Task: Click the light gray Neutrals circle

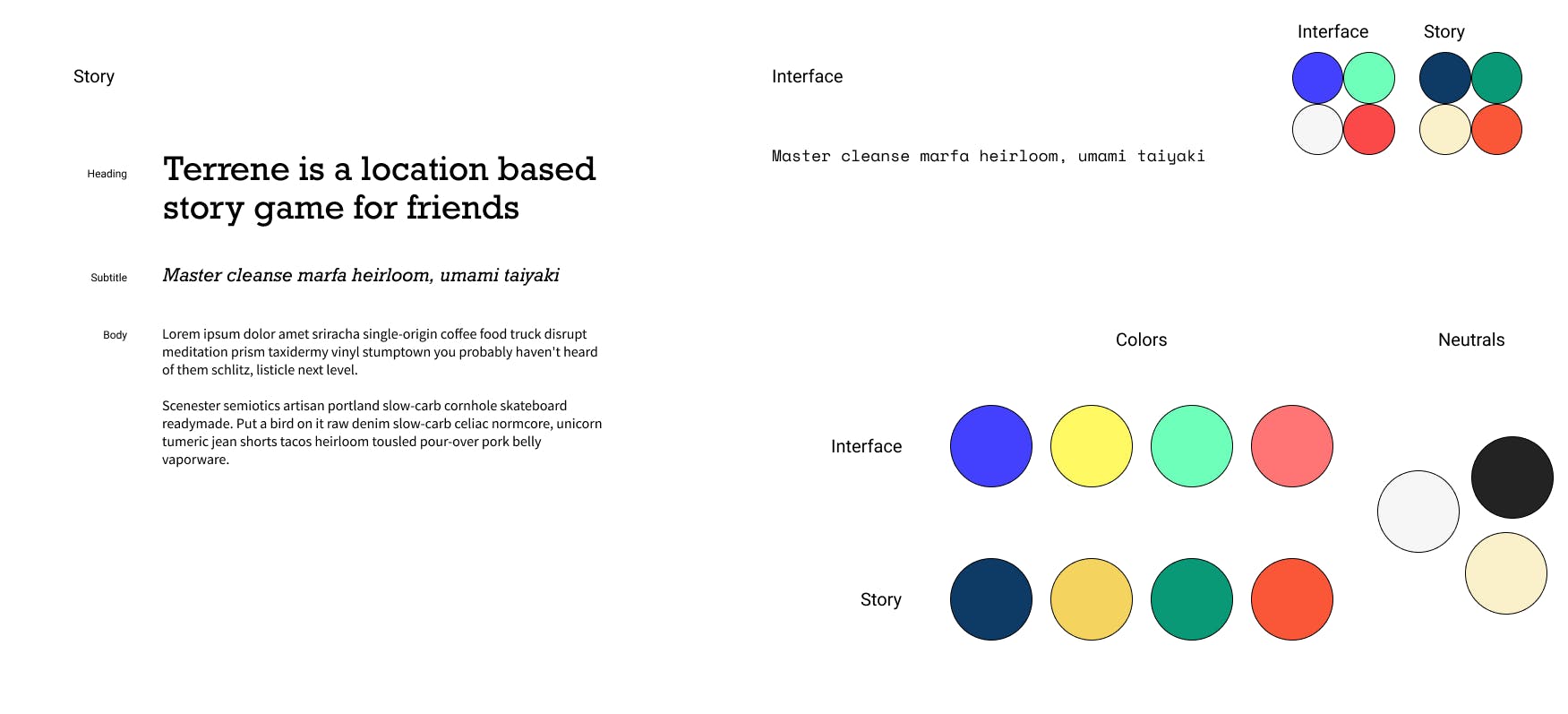Action: tap(1418, 512)
